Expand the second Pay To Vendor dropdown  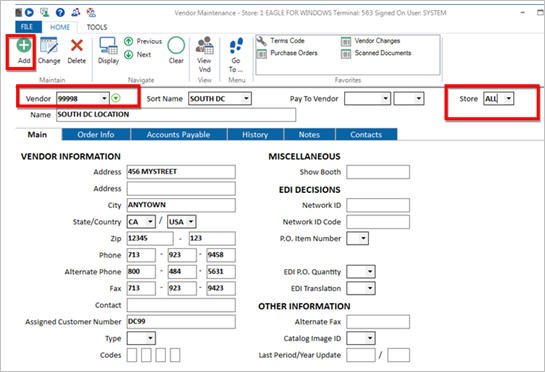[x=419, y=99]
